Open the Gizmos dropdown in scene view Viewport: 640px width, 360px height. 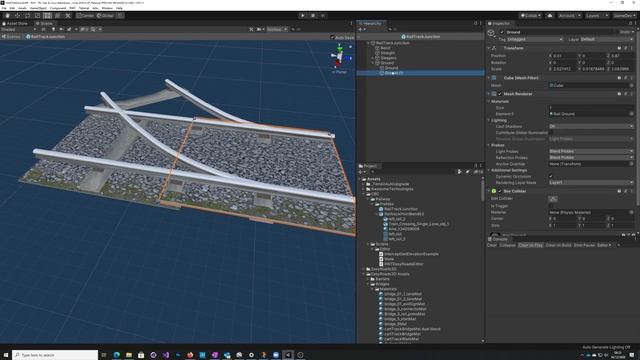[x=277, y=29]
